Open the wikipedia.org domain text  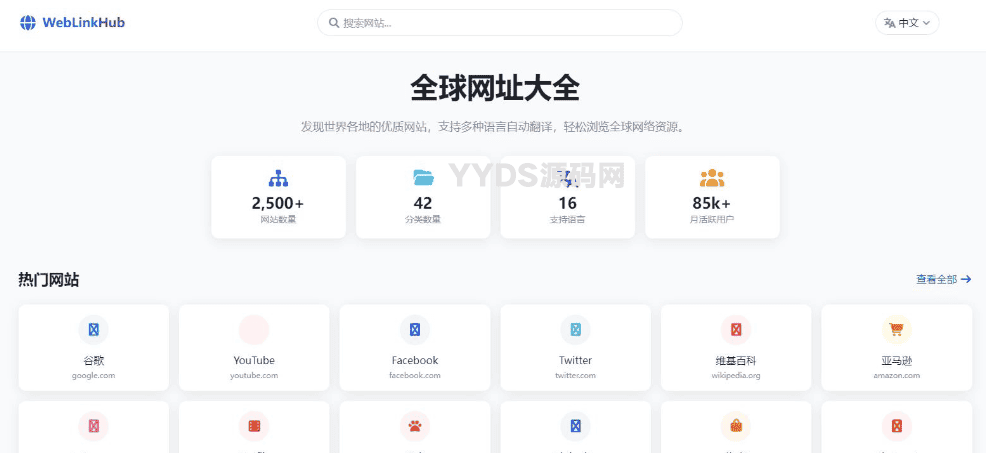tap(736, 376)
